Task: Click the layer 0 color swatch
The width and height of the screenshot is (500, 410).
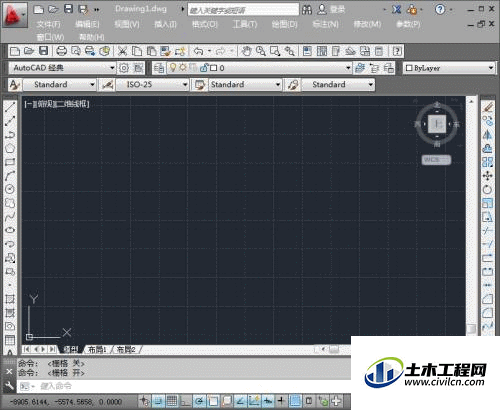Action: point(214,68)
